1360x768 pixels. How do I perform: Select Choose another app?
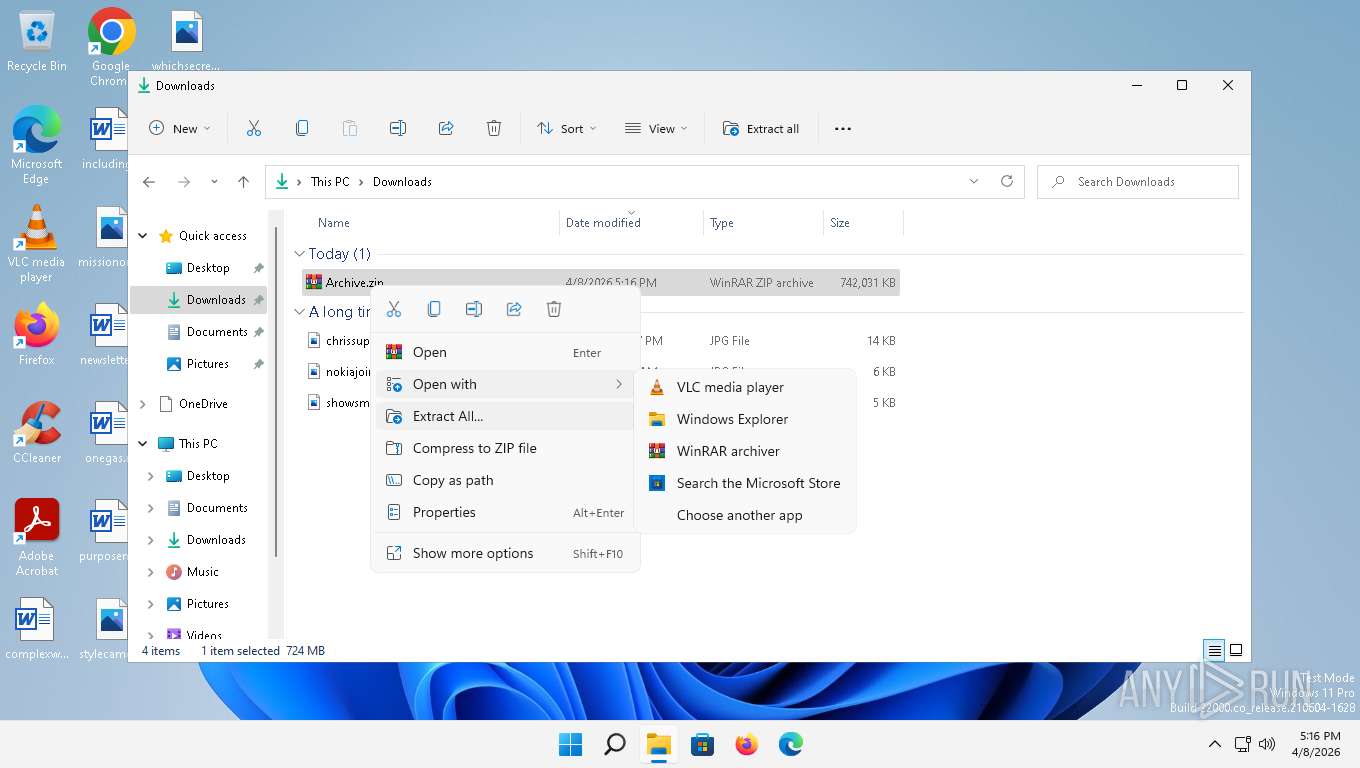click(745, 515)
